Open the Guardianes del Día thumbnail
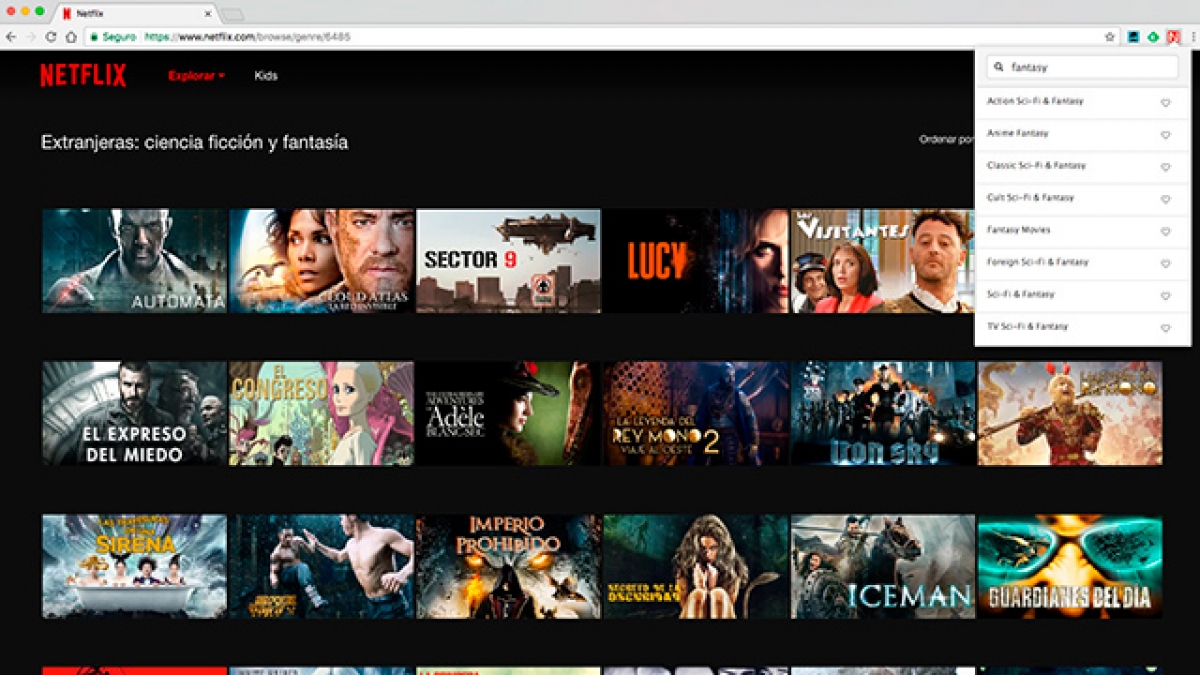The image size is (1200, 675). tap(1070, 567)
